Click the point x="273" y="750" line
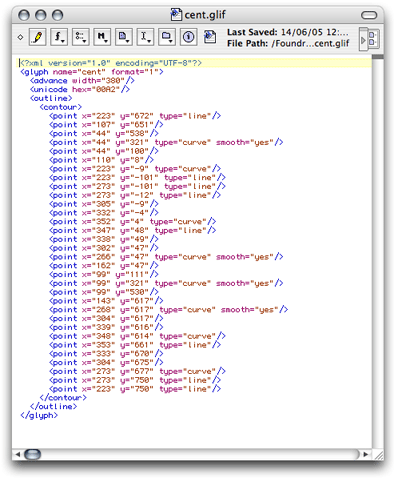Viewport: 394px width, 478px height. [x=135, y=380]
